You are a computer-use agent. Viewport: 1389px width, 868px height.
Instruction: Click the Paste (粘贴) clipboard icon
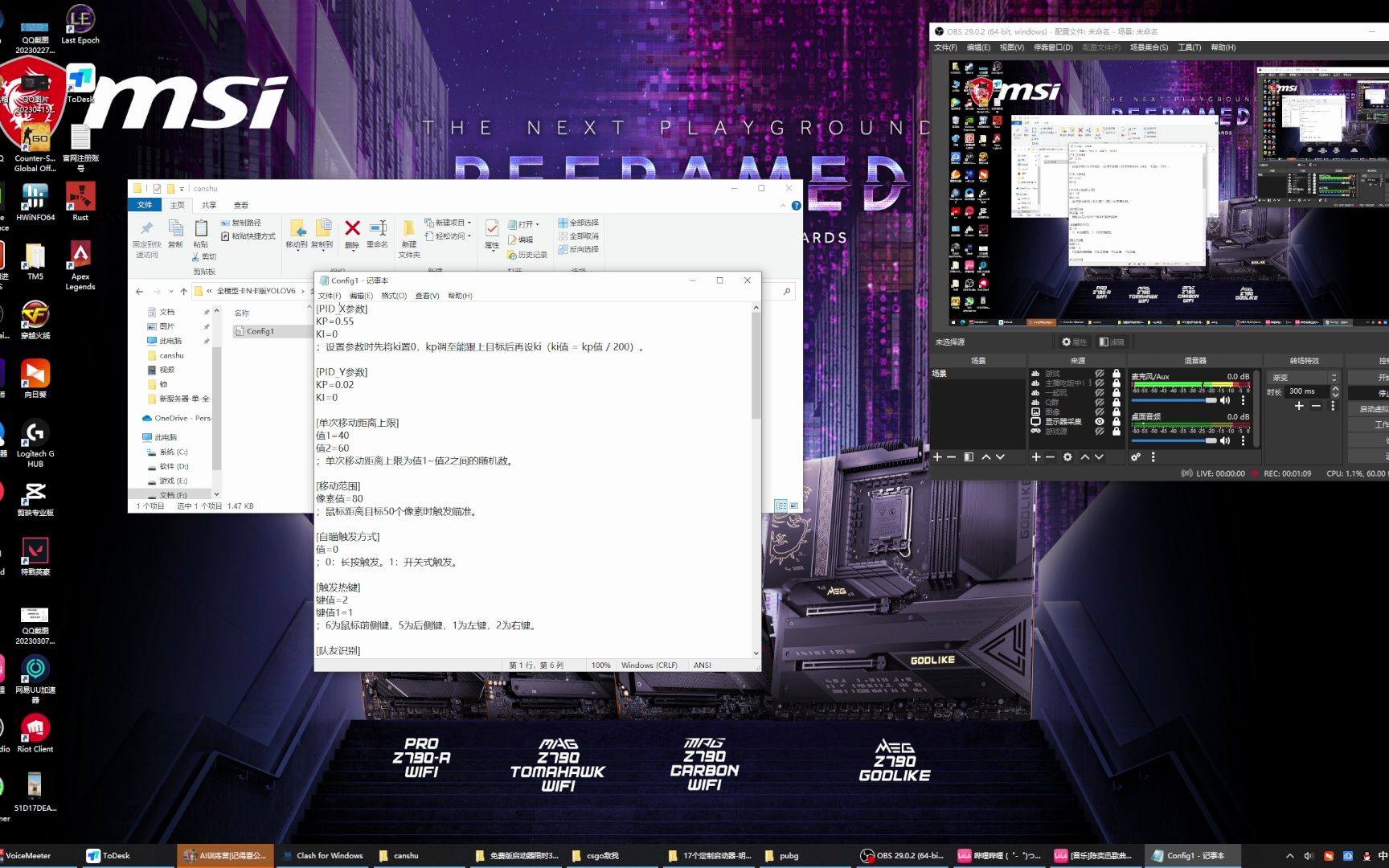pyautogui.click(x=201, y=228)
